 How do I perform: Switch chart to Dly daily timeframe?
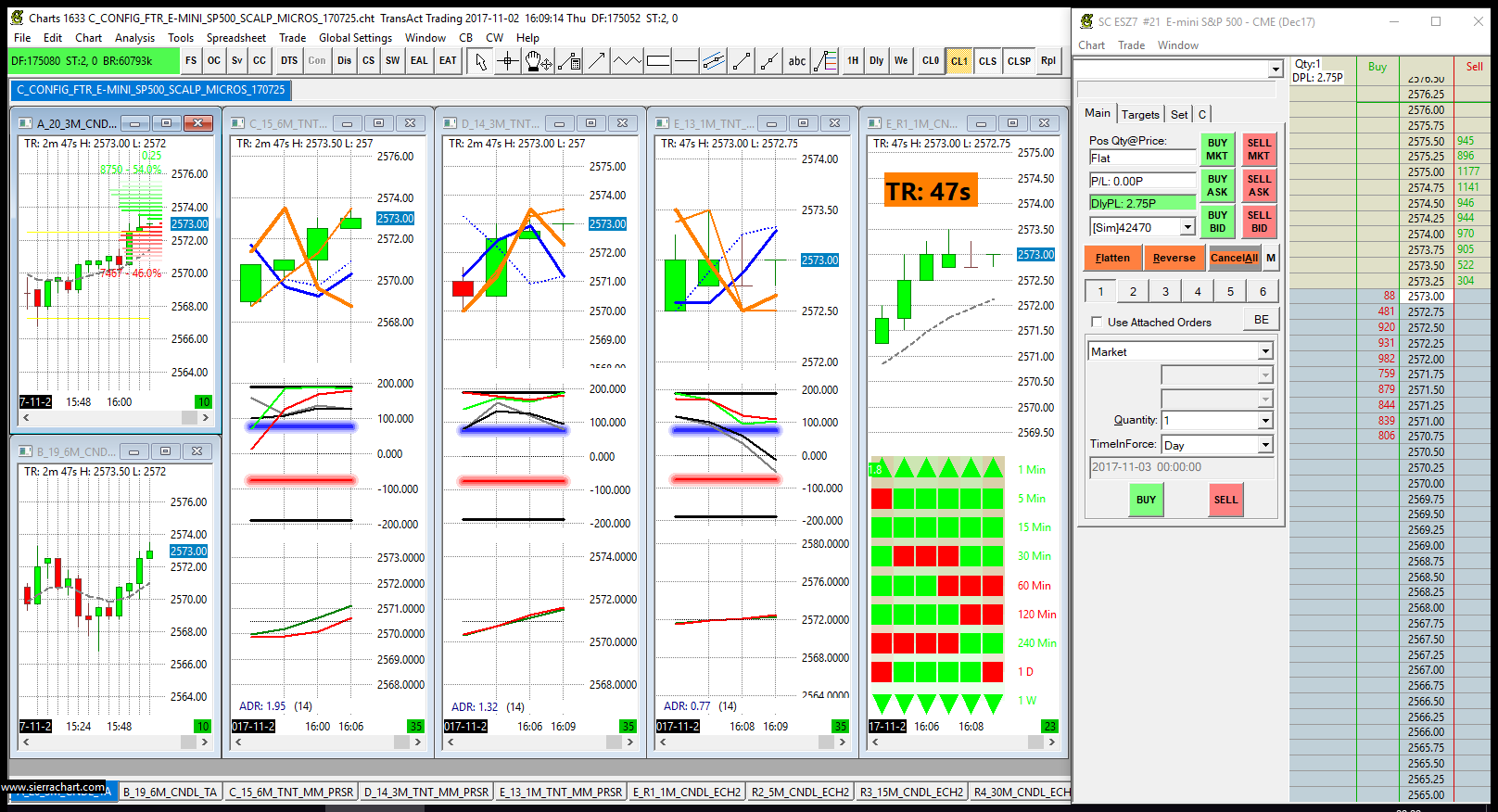click(877, 61)
